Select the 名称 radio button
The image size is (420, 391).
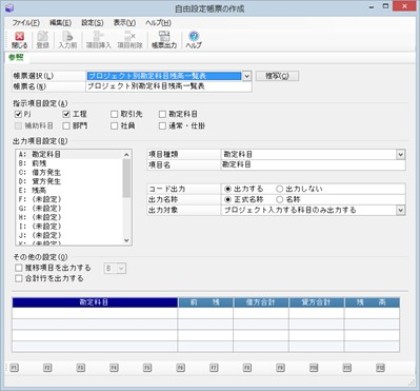click(279, 200)
